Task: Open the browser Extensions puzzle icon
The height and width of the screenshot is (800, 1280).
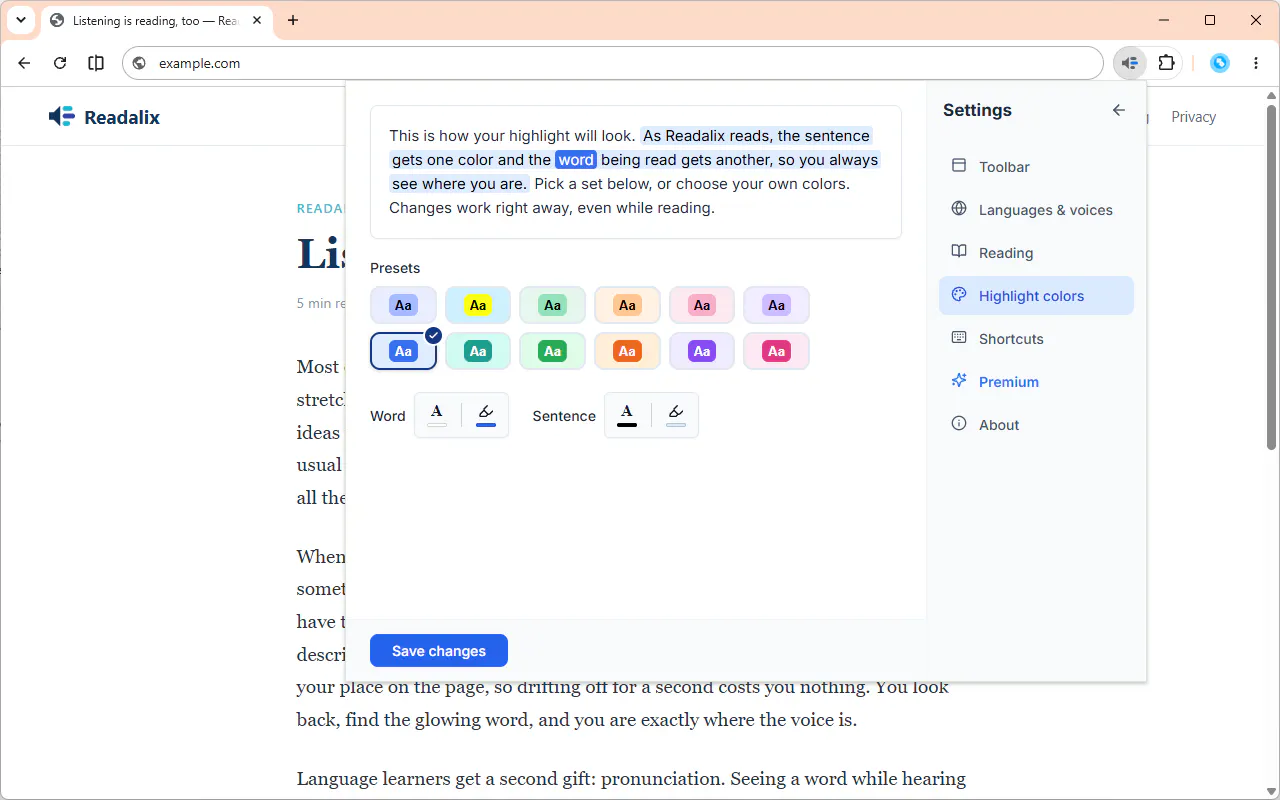Action: [x=1166, y=63]
